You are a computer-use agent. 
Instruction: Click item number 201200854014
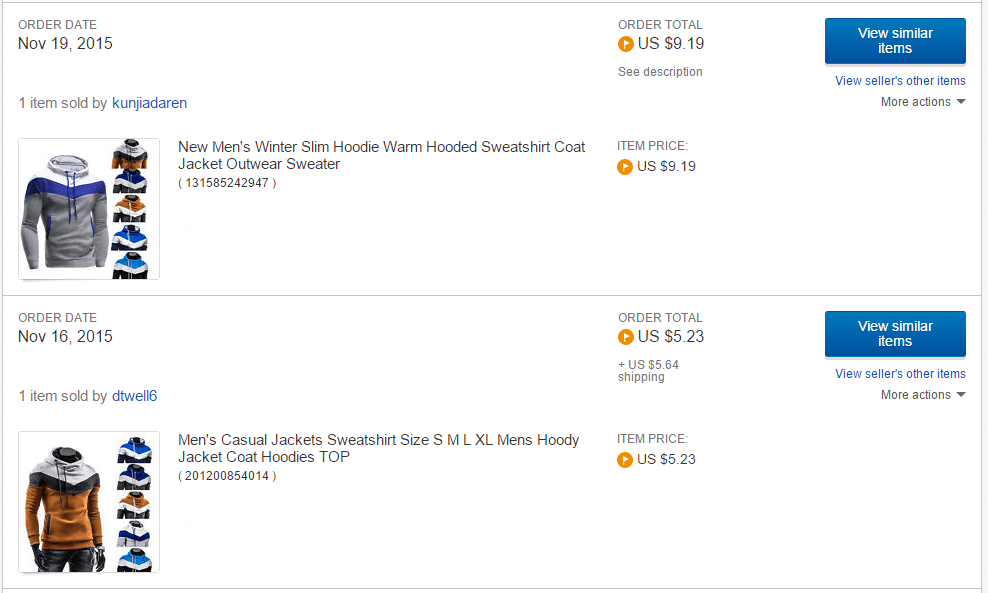(x=227, y=476)
